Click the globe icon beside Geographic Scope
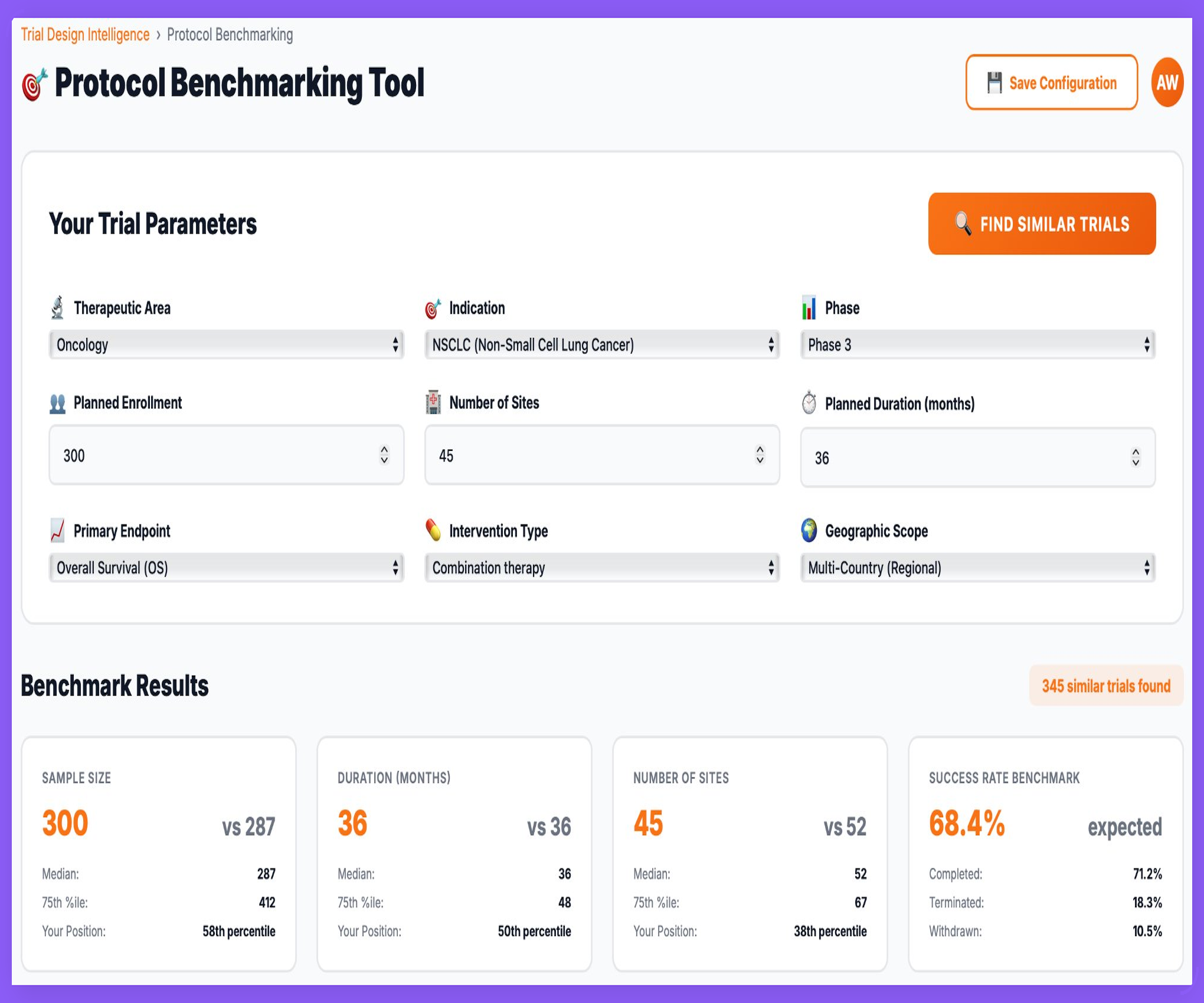This screenshot has width=1204, height=1003. (809, 531)
